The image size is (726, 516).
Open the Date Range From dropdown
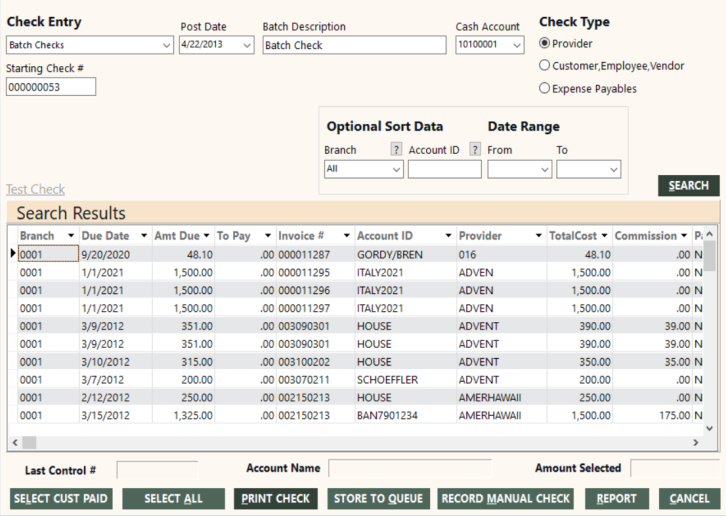(543, 170)
